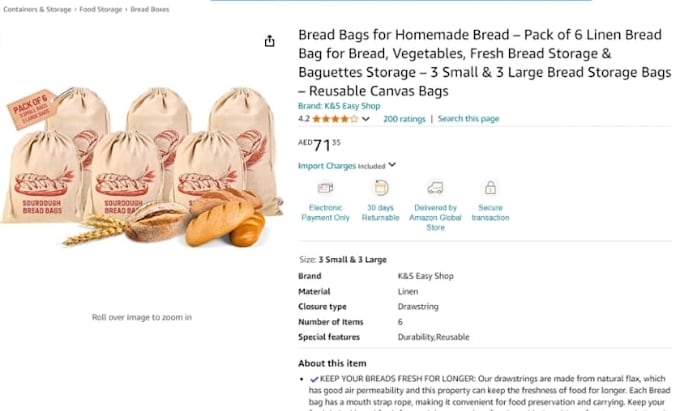Open the Food Storage breadcrumb
Image resolution: width=680 pixels, height=411 pixels.
(x=101, y=9)
